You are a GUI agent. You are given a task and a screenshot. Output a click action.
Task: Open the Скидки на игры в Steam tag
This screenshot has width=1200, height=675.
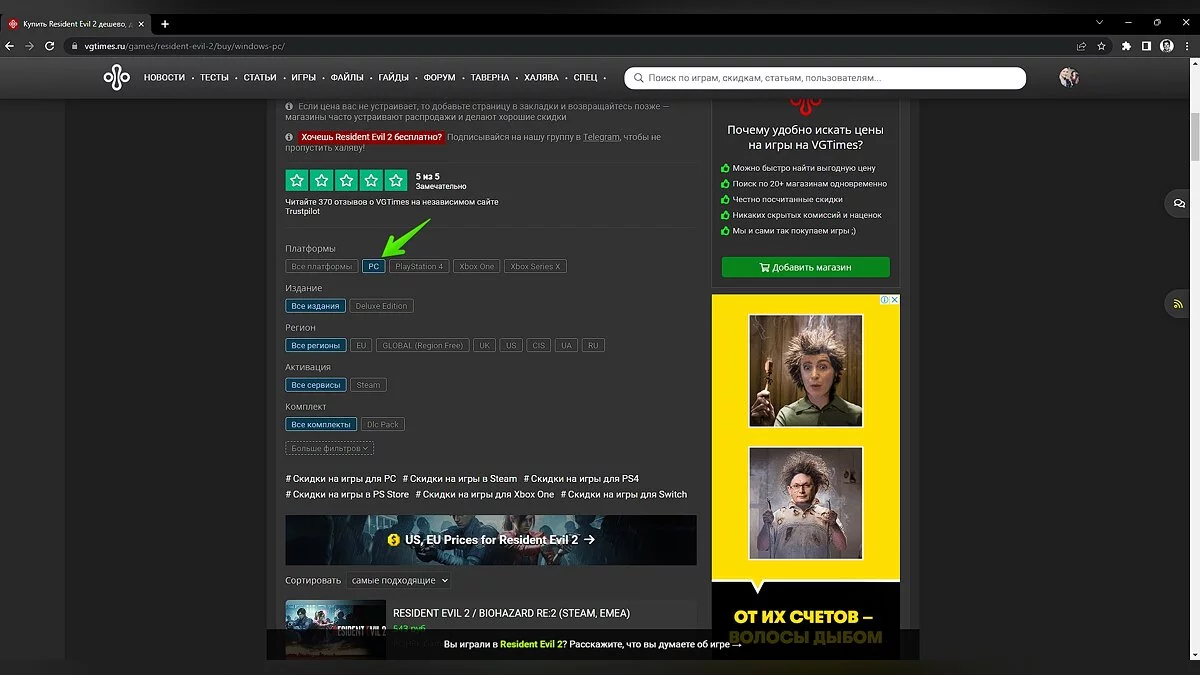coord(460,479)
